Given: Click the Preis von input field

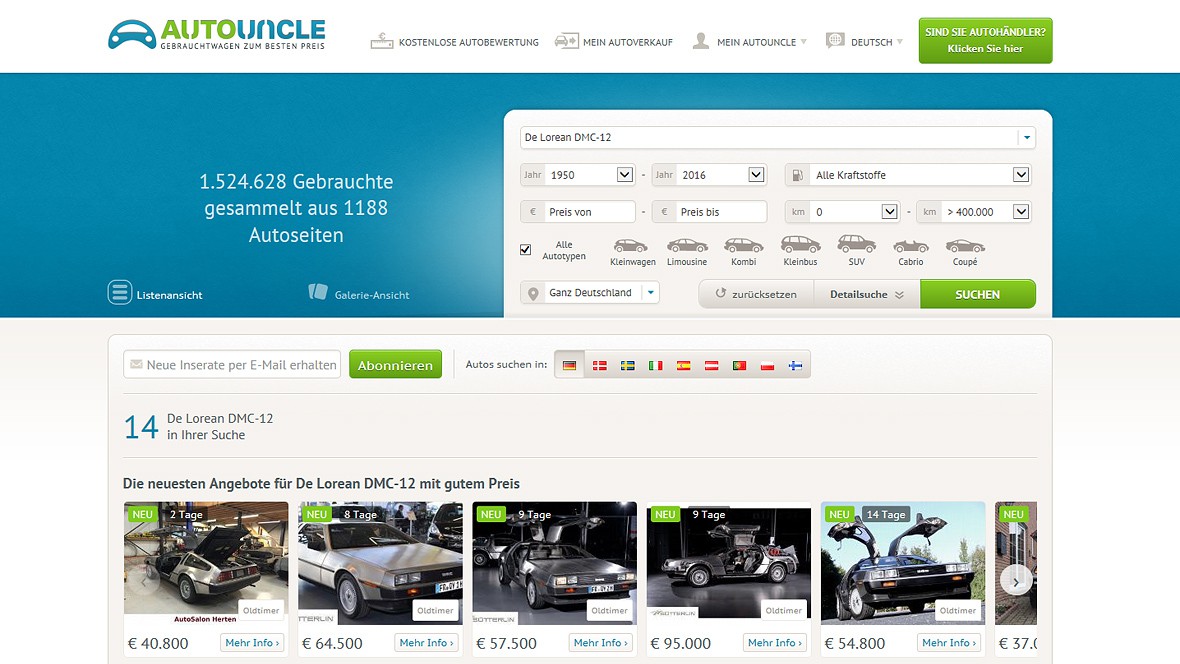Looking at the screenshot, I should [x=578, y=212].
